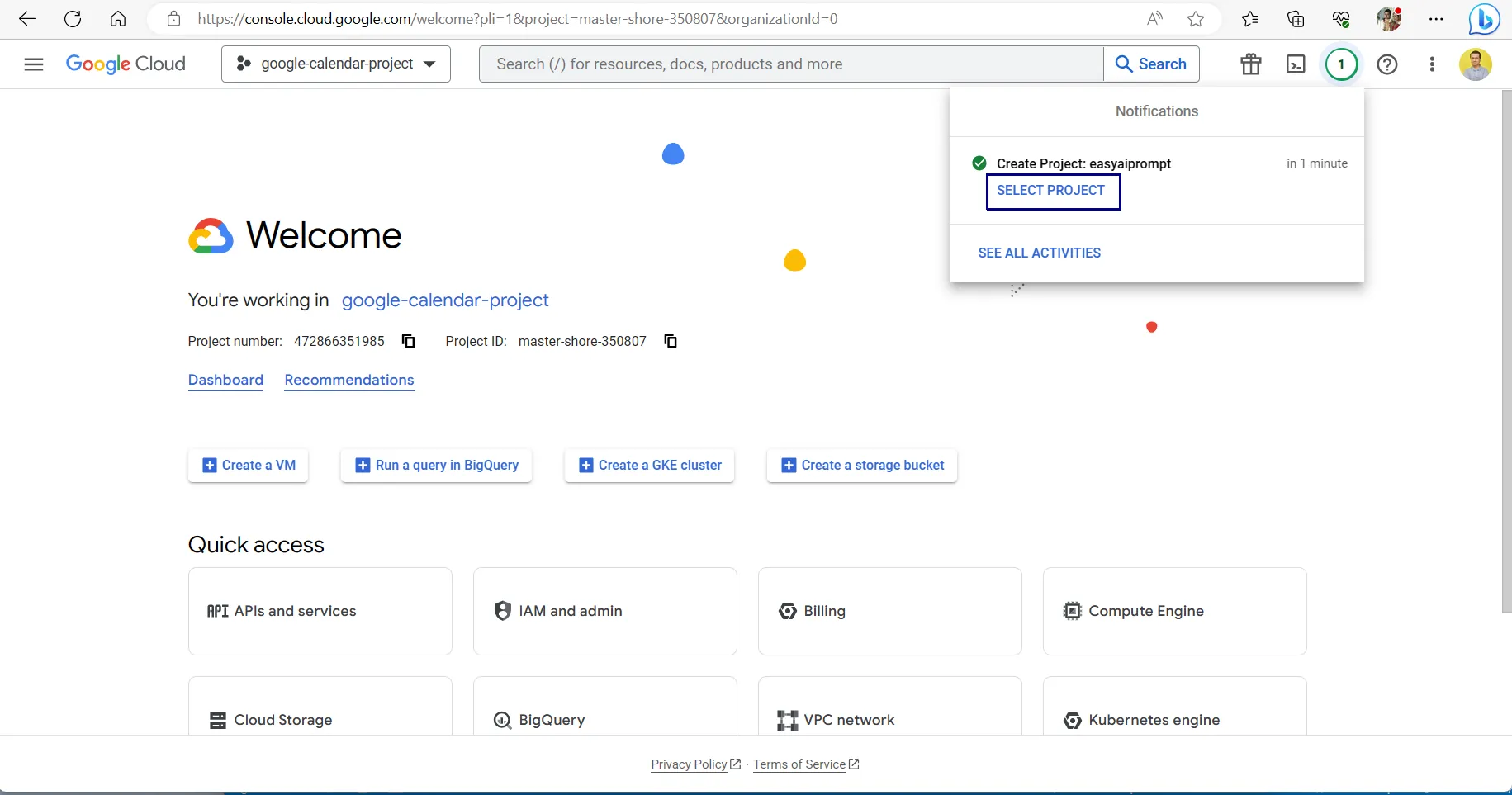This screenshot has width=1512, height=795.
Task: Open the Terms of Service link
Action: tap(806, 764)
